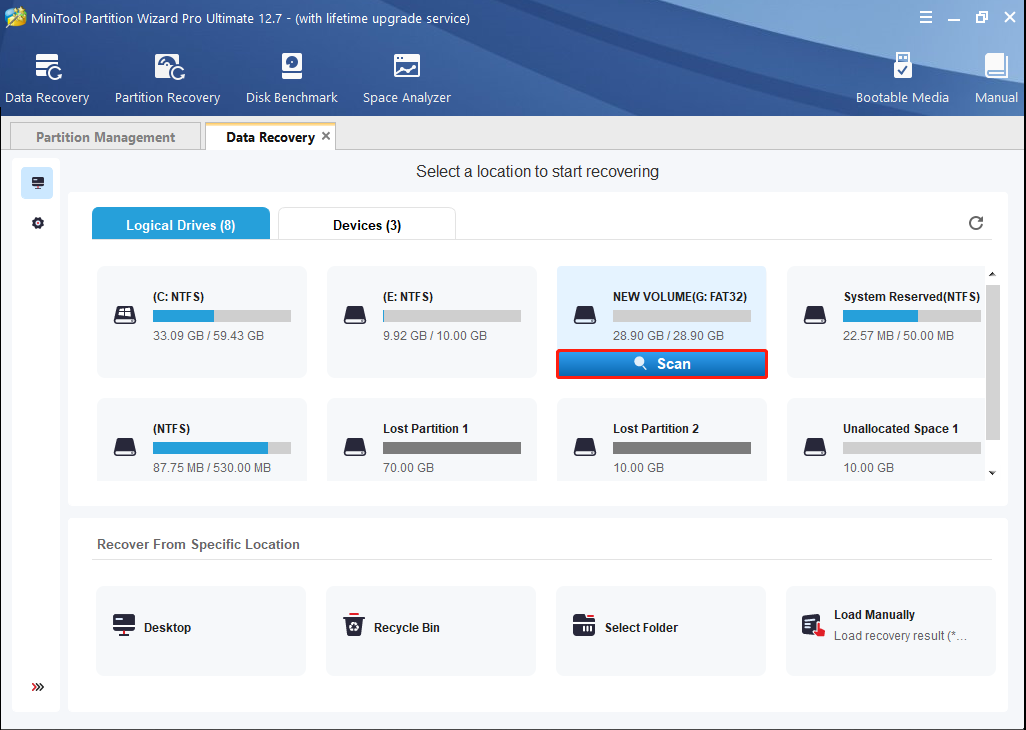
Task: Click the 530 MB (NTFS) disk icon
Action: 125,447
